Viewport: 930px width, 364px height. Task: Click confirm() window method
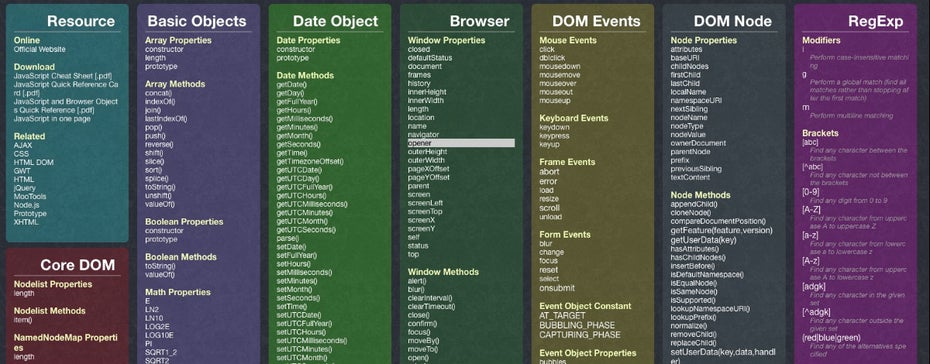[x=422, y=324]
